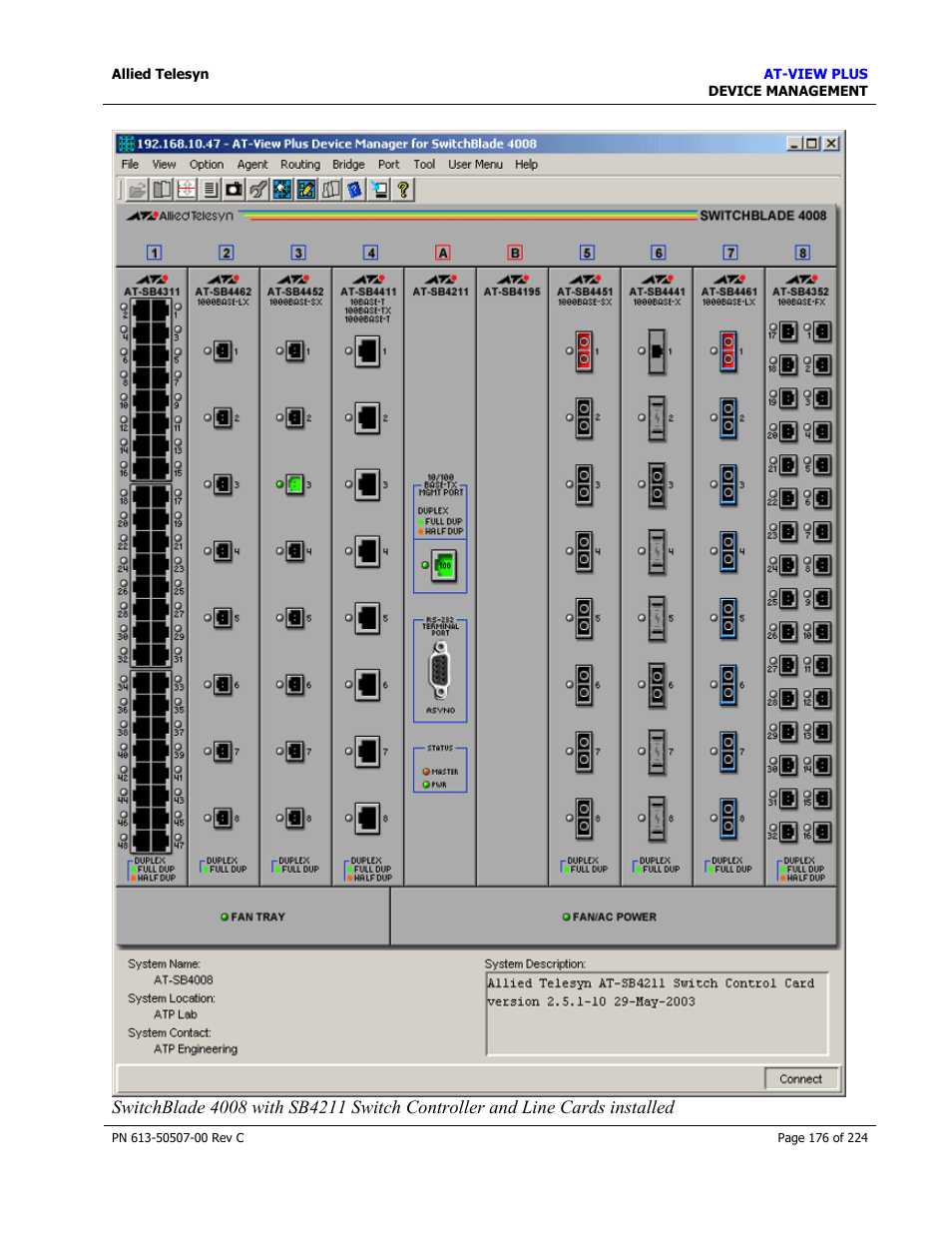
Task: Click the AT-SB4311 card label
Action: pyautogui.click(x=152, y=292)
